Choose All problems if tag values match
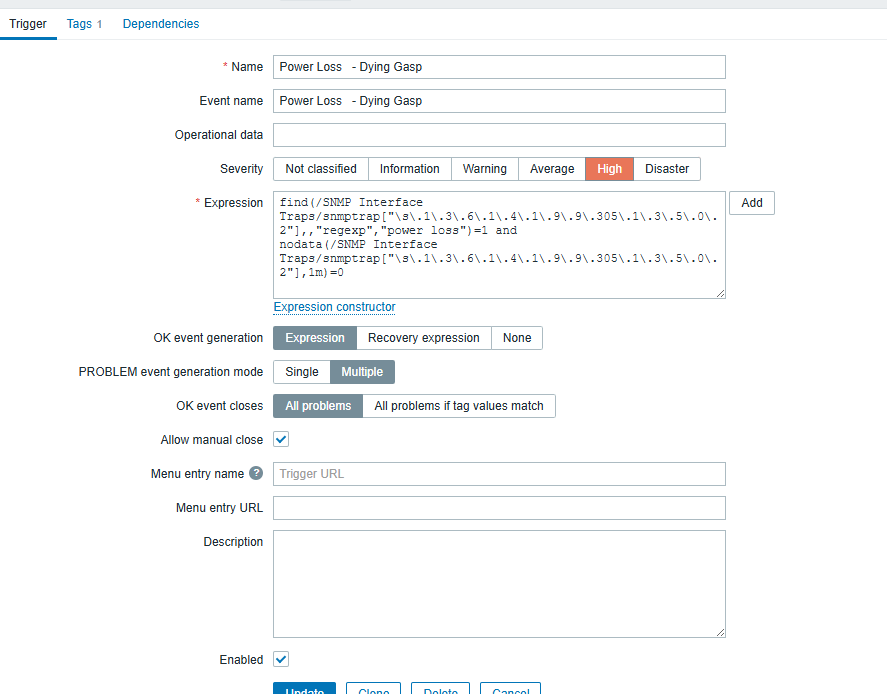This screenshot has width=887, height=694. click(x=459, y=406)
